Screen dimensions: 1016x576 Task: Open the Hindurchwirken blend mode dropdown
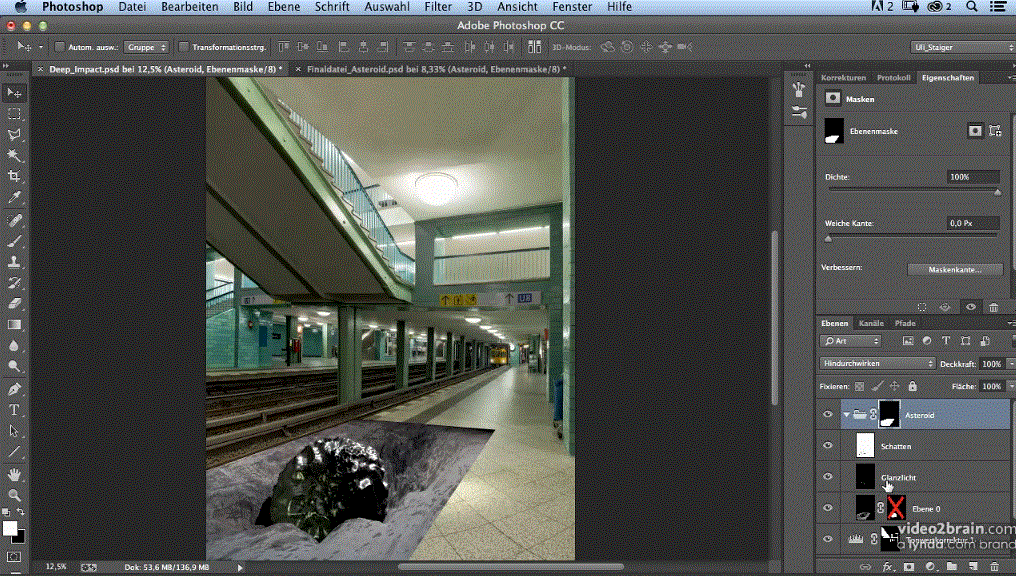[x=877, y=363]
